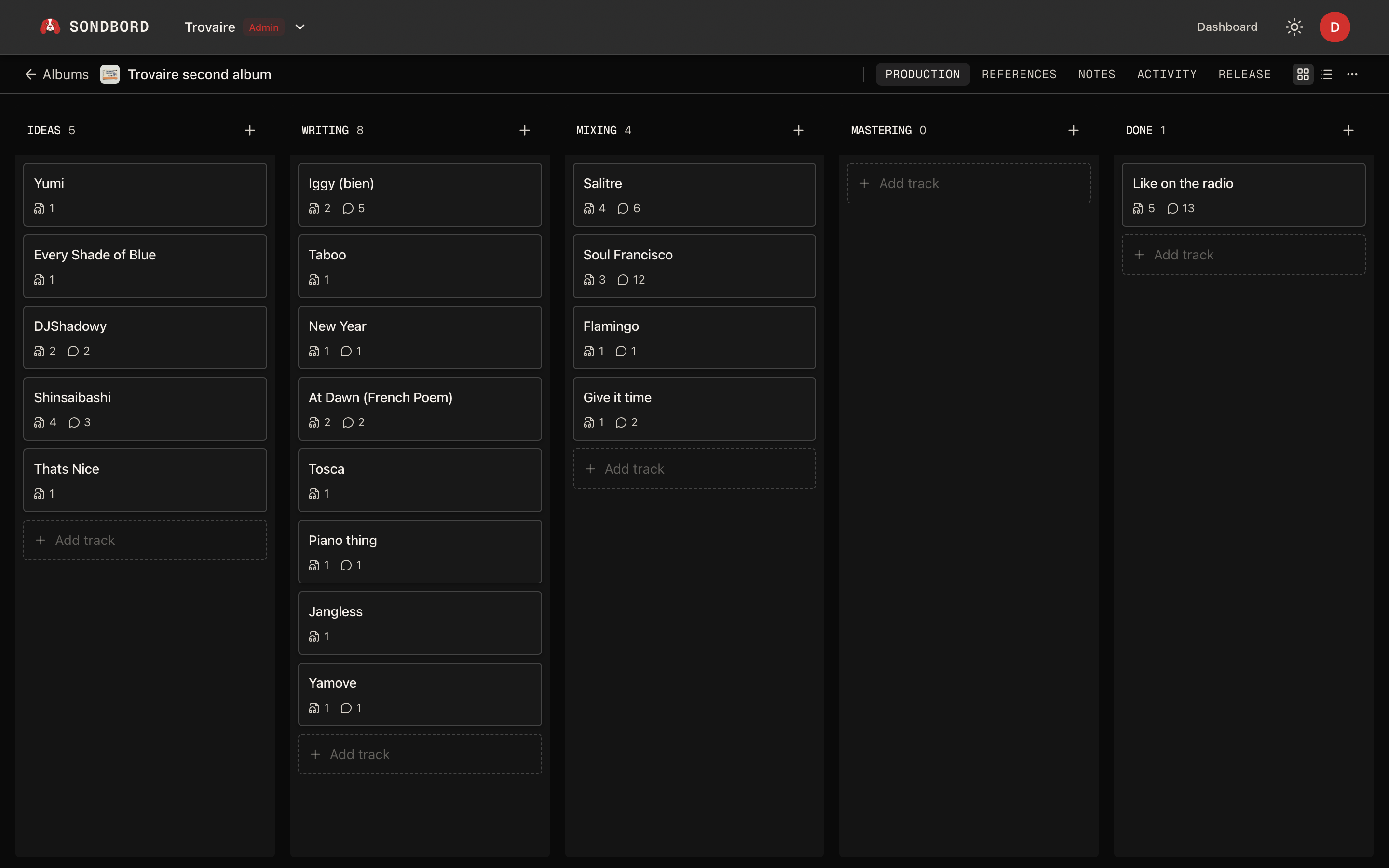Click the Sondbord logo icon
The width and height of the screenshot is (1389, 868).
(x=50, y=27)
